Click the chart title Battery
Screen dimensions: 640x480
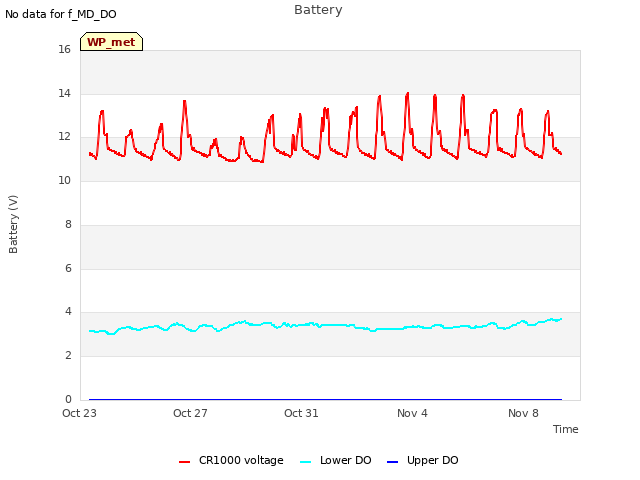[318, 10]
